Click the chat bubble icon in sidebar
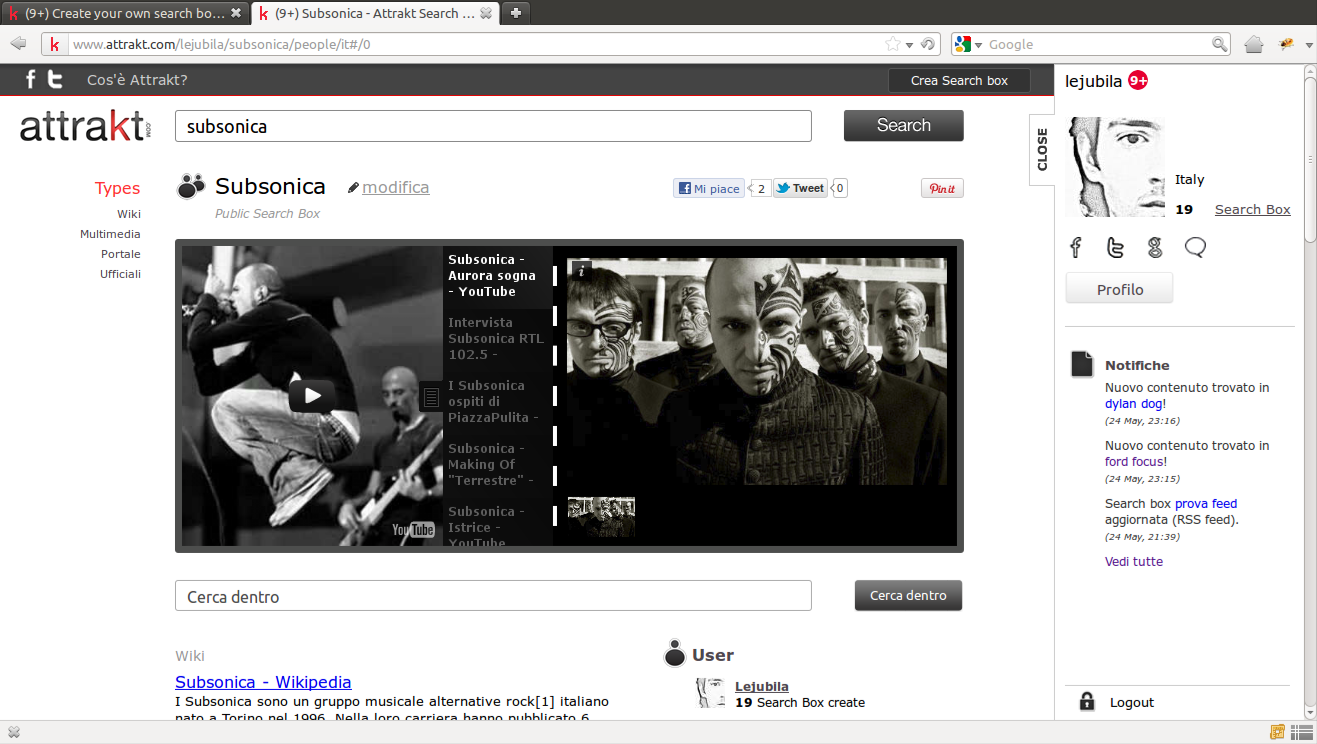This screenshot has height=744, width=1317. point(1195,247)
